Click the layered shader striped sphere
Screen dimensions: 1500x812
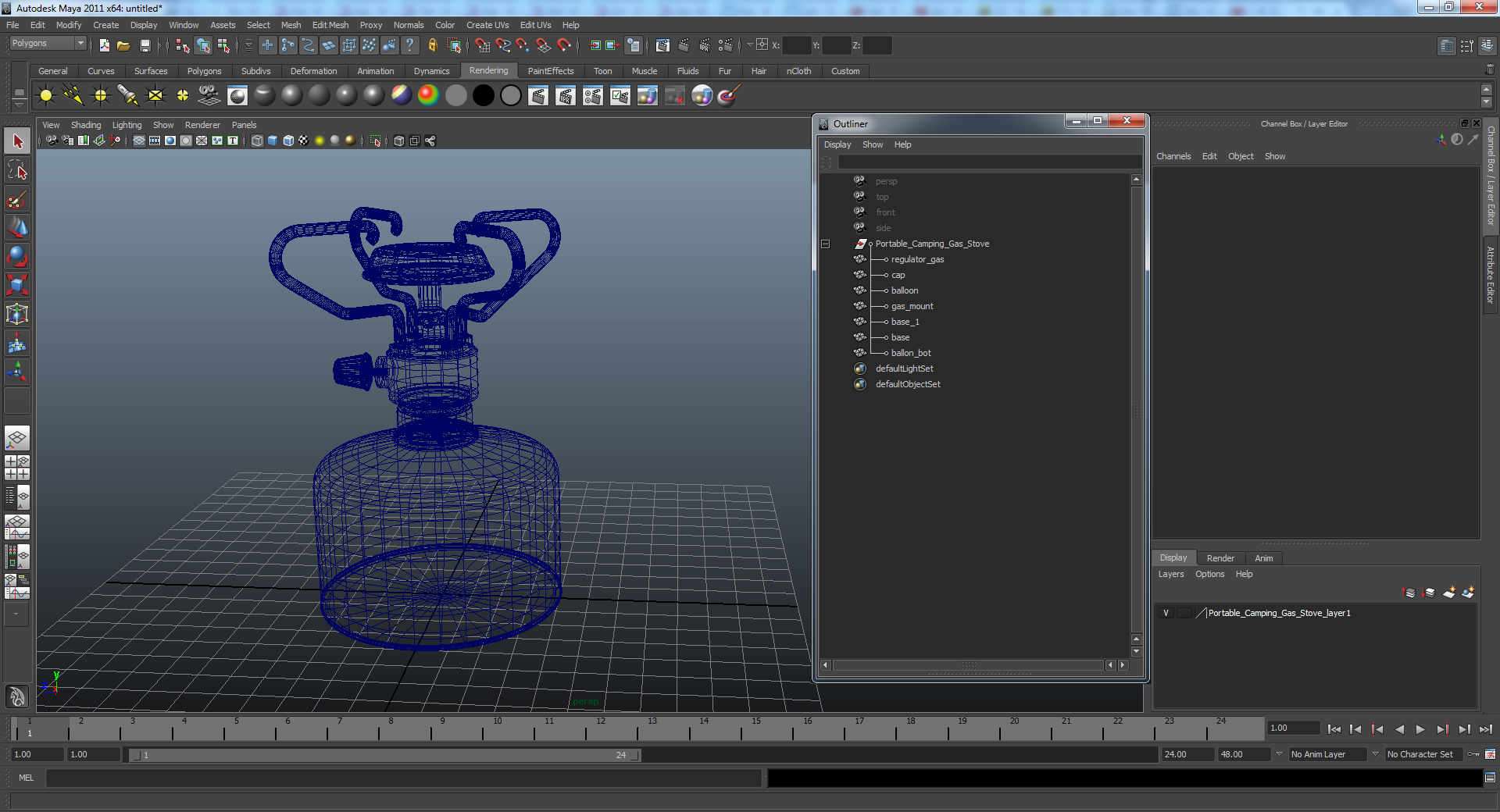click(x=402, y=96)
